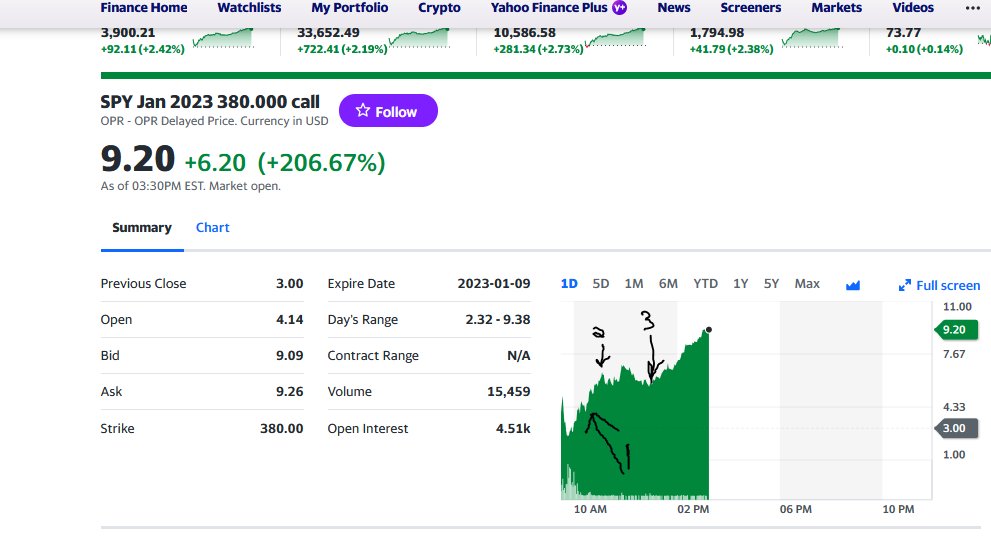Viewport: 991px width, 543px height.
Task: Click the SPY Jan 2023 380.000 call title
Action: 210,102
